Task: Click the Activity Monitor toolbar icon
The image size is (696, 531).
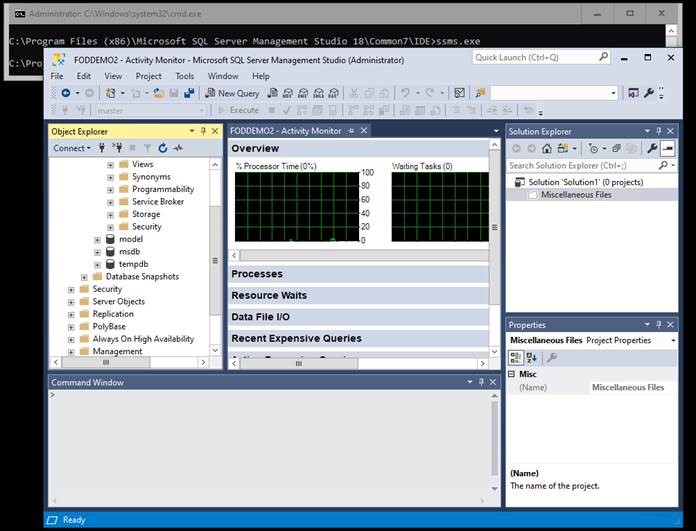Action: point(459,93)
